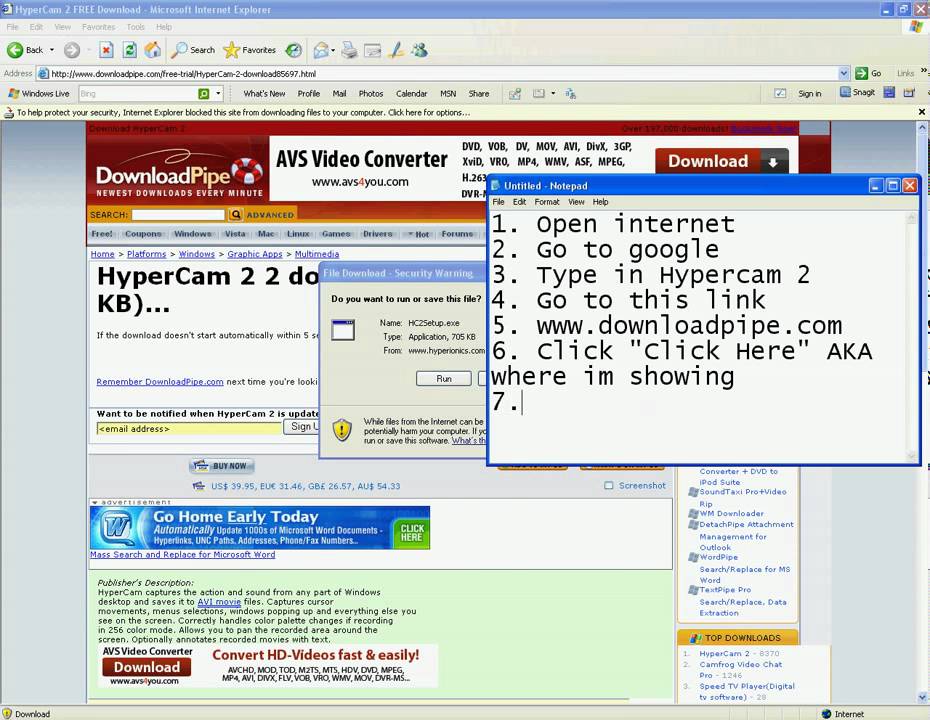Close the information bar with X

tap(922, 111)
